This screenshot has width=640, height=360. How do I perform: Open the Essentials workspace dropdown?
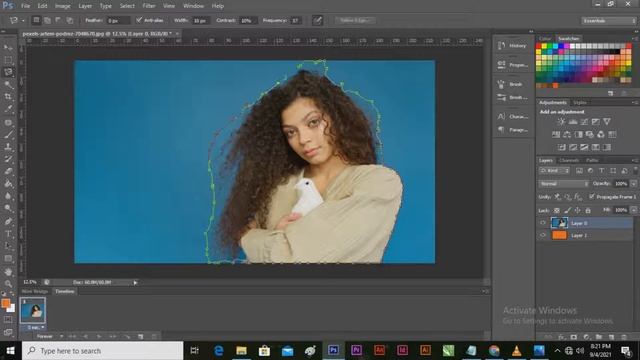[609, 20]
